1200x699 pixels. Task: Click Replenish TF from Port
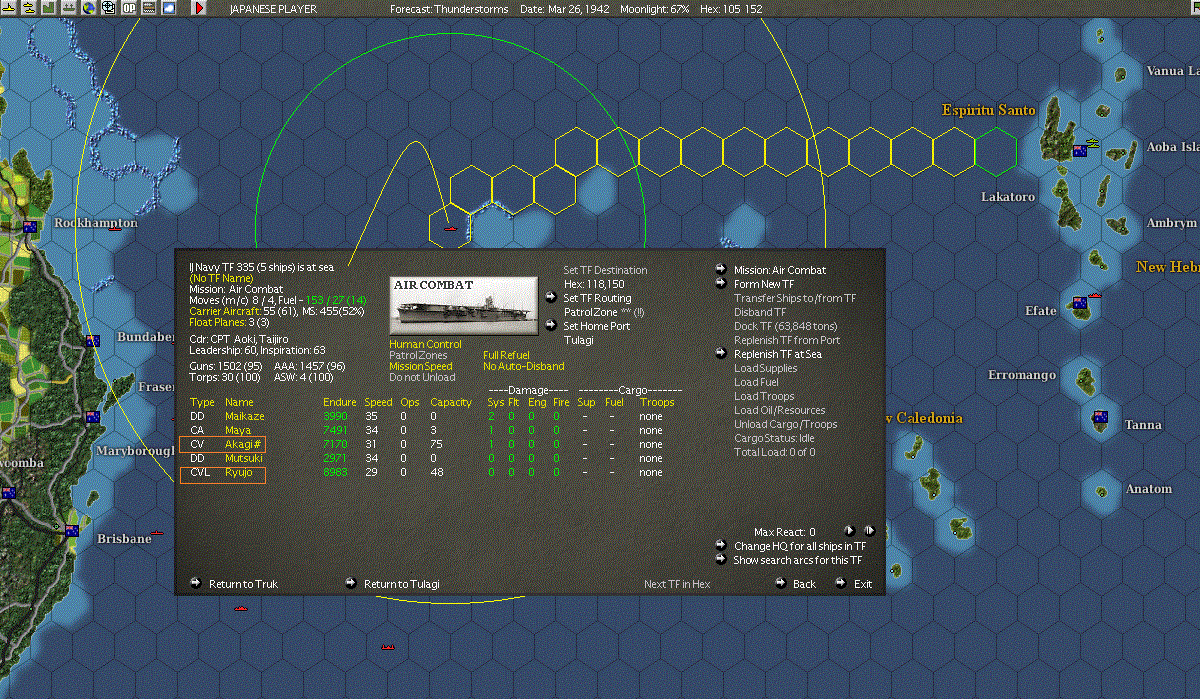(787, 340)
